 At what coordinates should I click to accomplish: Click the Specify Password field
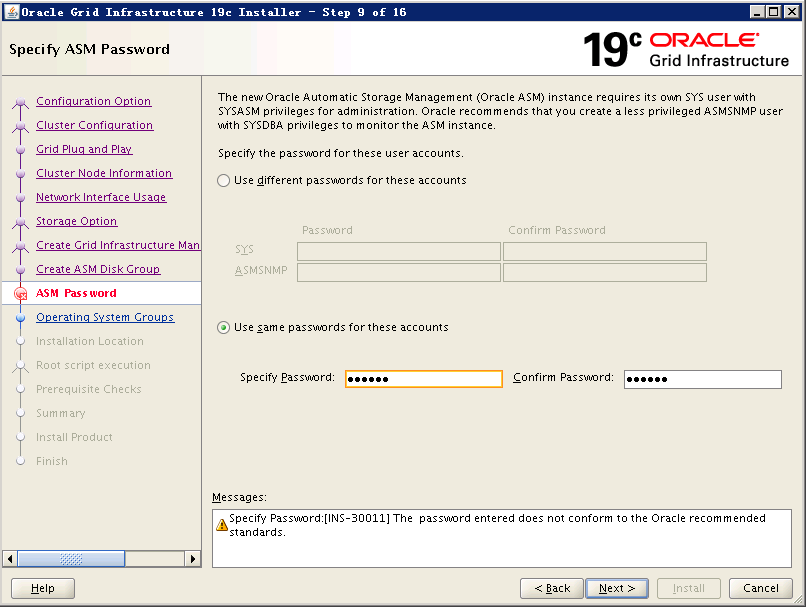point(424,379)
